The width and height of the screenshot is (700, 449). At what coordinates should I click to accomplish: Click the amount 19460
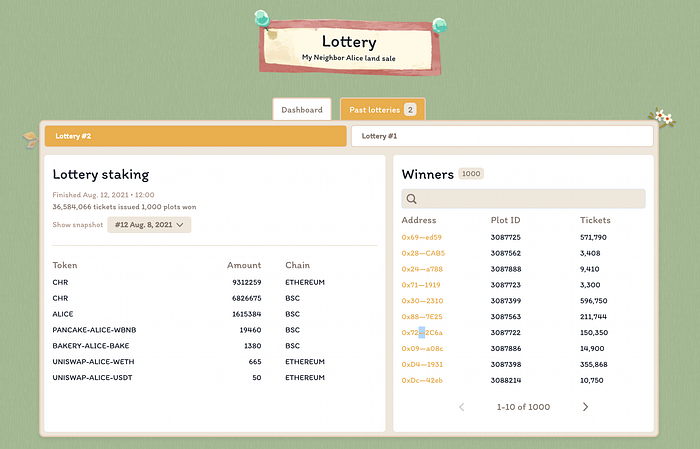pyautogui.click(x=250, y=330)
